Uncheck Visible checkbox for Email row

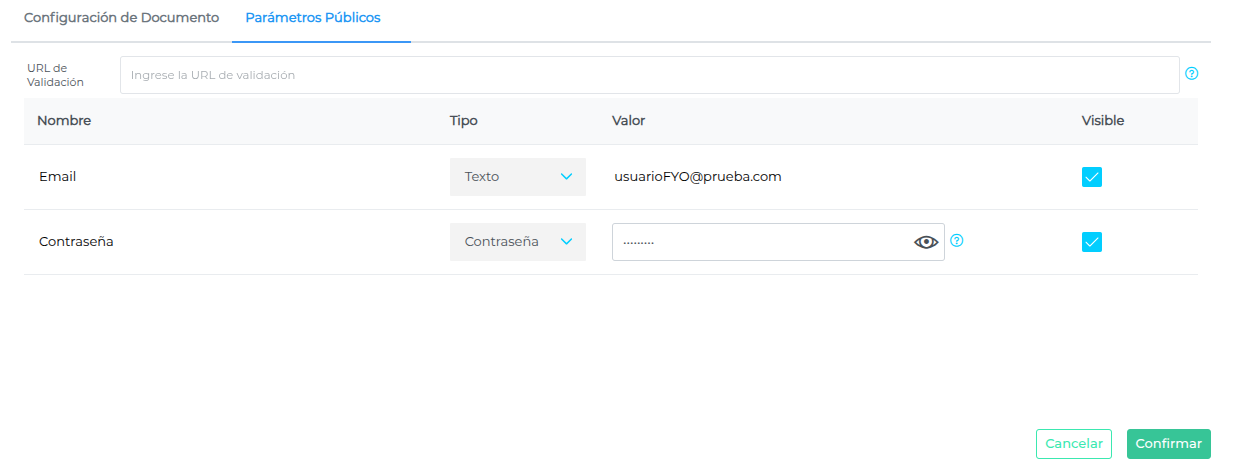click(1091, 177)
